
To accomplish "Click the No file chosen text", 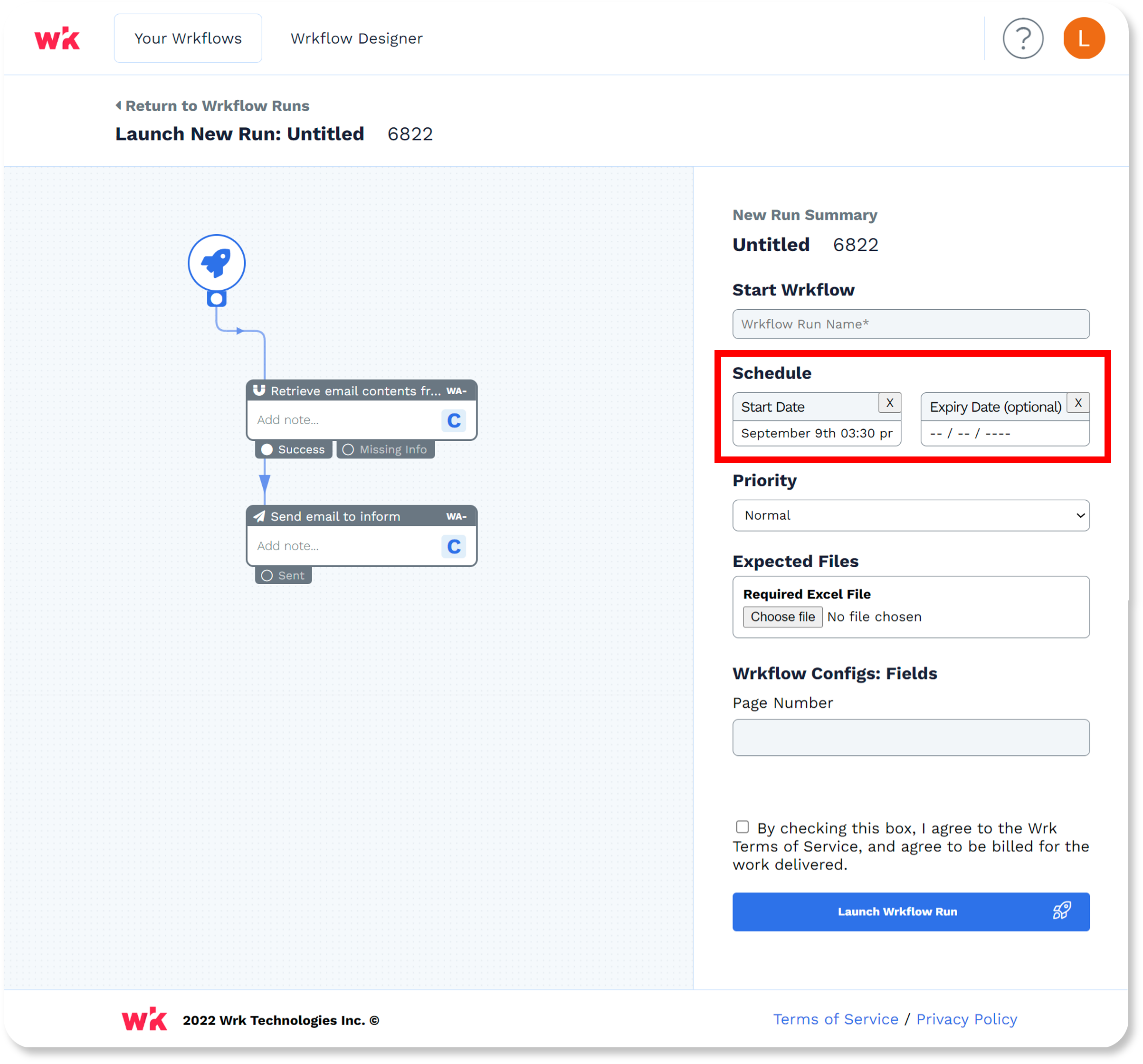I will pyautogui.click(x=874, y=617).
